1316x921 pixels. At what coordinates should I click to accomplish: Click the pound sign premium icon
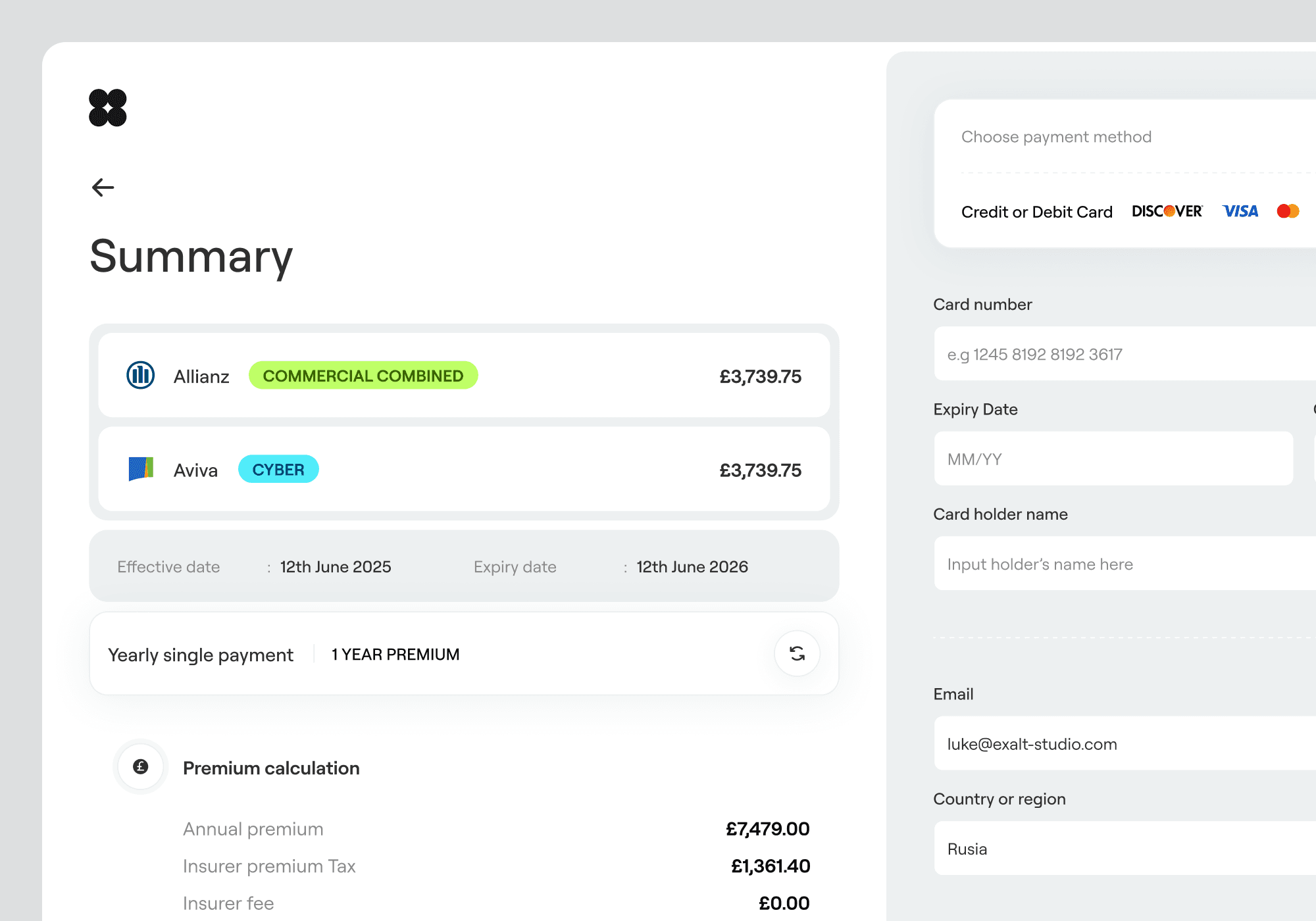point(141,766)
